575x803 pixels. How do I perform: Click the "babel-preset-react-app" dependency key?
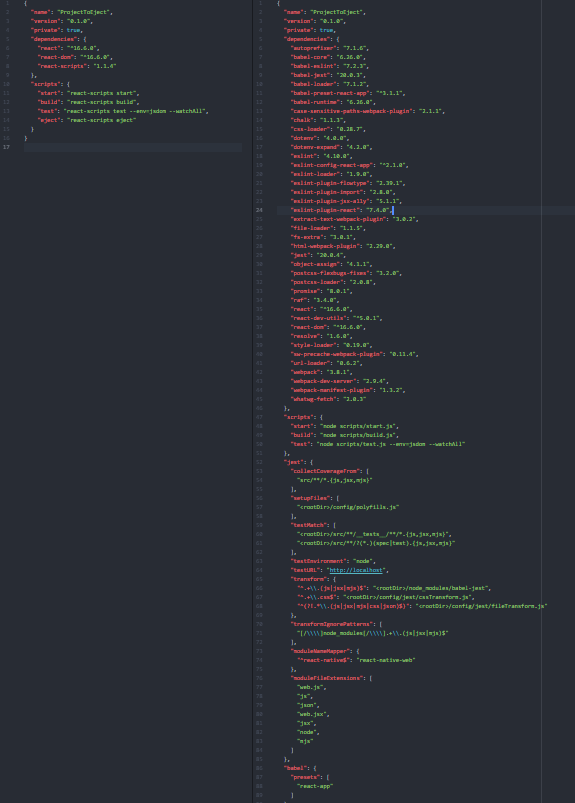tap(330, 93)
